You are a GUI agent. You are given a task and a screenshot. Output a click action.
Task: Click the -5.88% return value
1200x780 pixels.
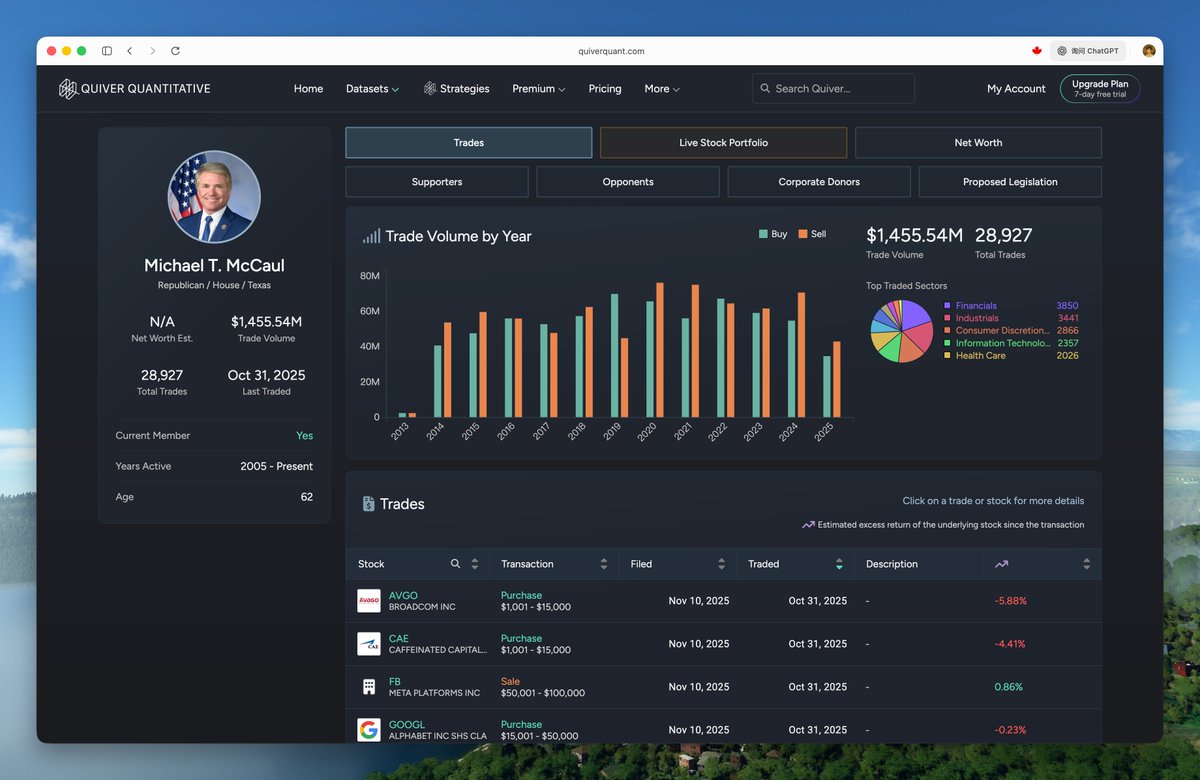point(1011,601)
